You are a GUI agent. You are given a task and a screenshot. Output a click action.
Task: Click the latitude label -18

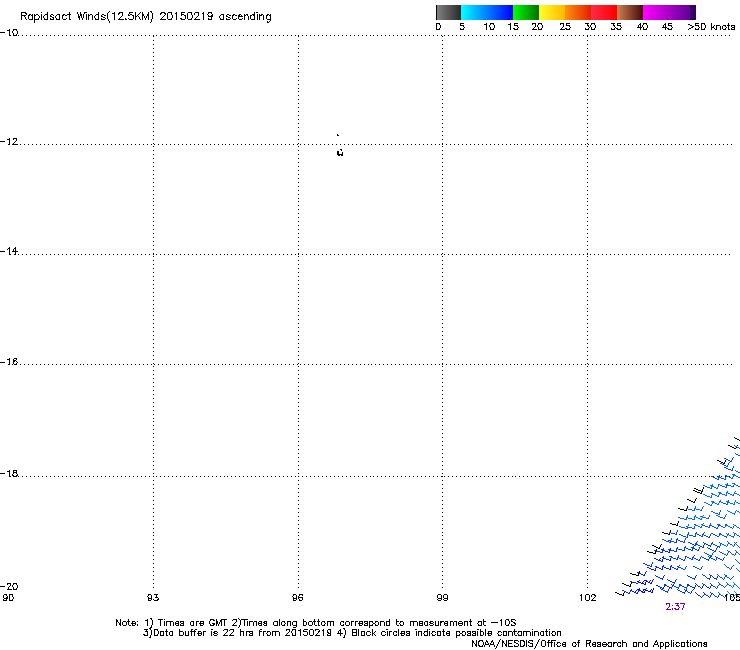click(9, 473)
